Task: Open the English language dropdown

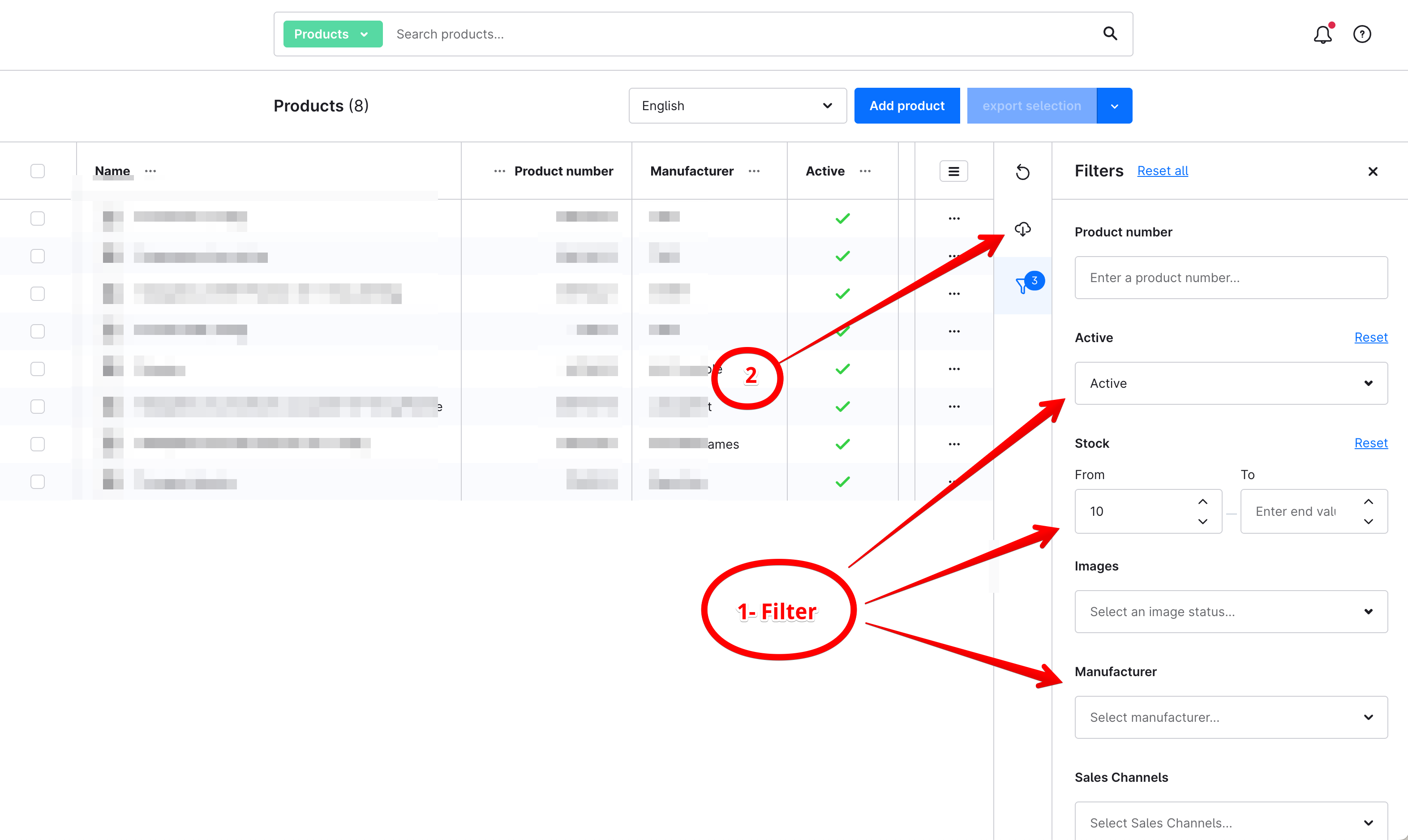Action: tap(738, 106)
